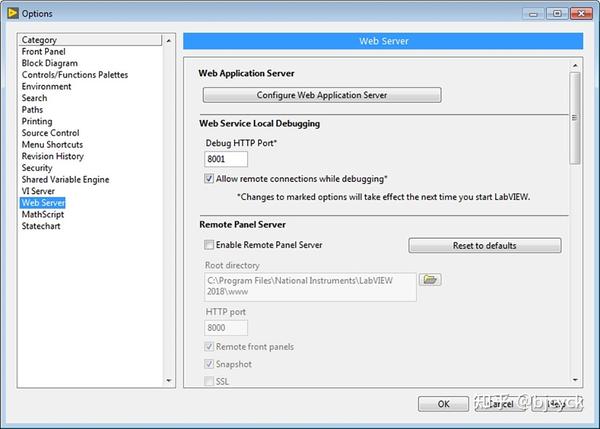Select Security category

pos(37,168)
